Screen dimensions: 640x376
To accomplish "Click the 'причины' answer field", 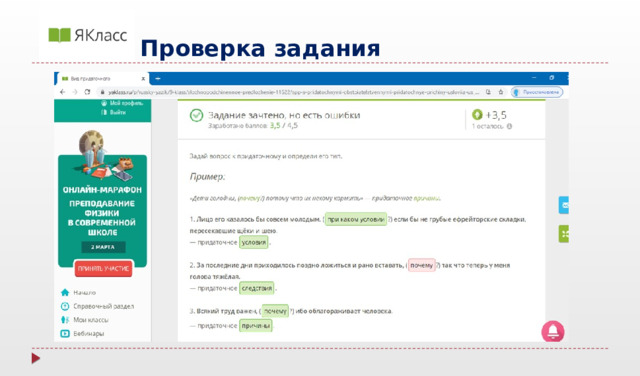I will (256, 326).
